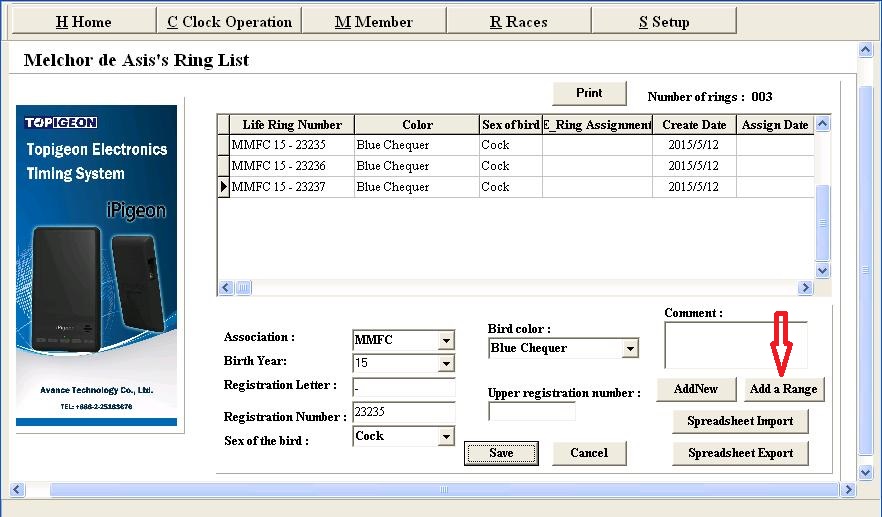The image size is (882, 517).
Task: Click the grid's scroll down arrow
Action: [x=822, y=271]
